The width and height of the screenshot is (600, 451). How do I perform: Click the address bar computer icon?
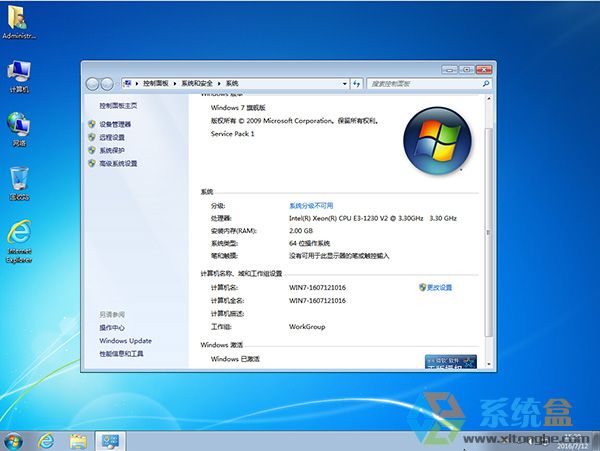pyautogui.click(x=128, y=83)
